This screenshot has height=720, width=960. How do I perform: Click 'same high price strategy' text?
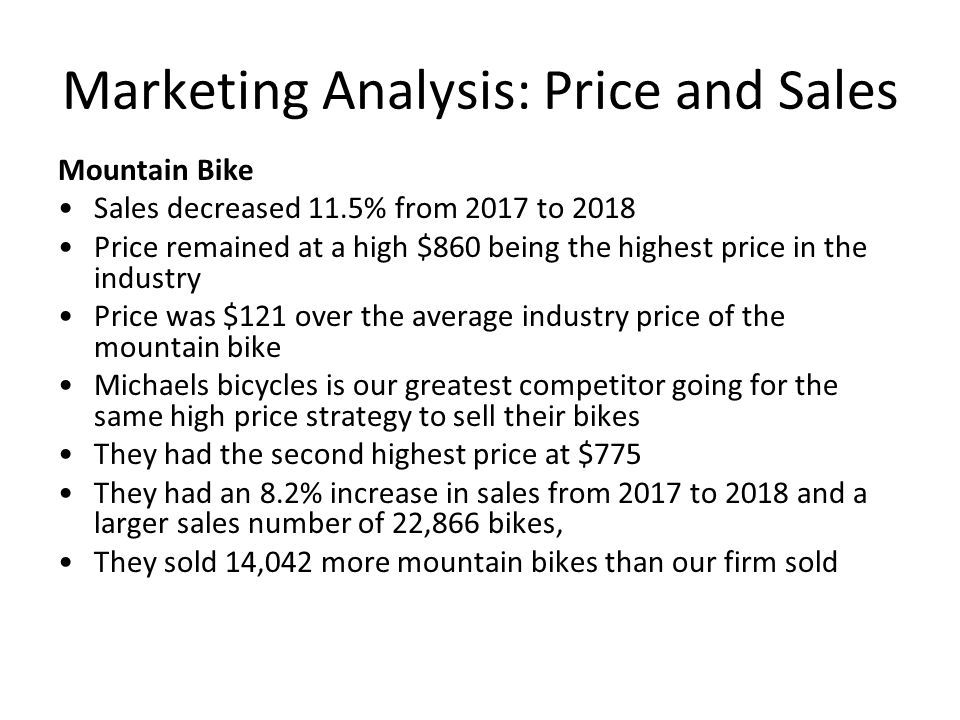click(253, 417)
